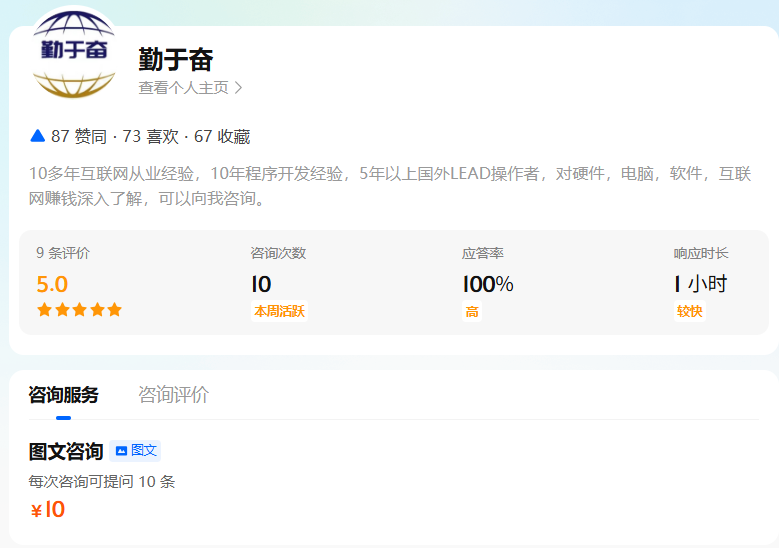Click the username 勤于奋 heading
Screen dimensions: 779x548
tap(176, 60)
